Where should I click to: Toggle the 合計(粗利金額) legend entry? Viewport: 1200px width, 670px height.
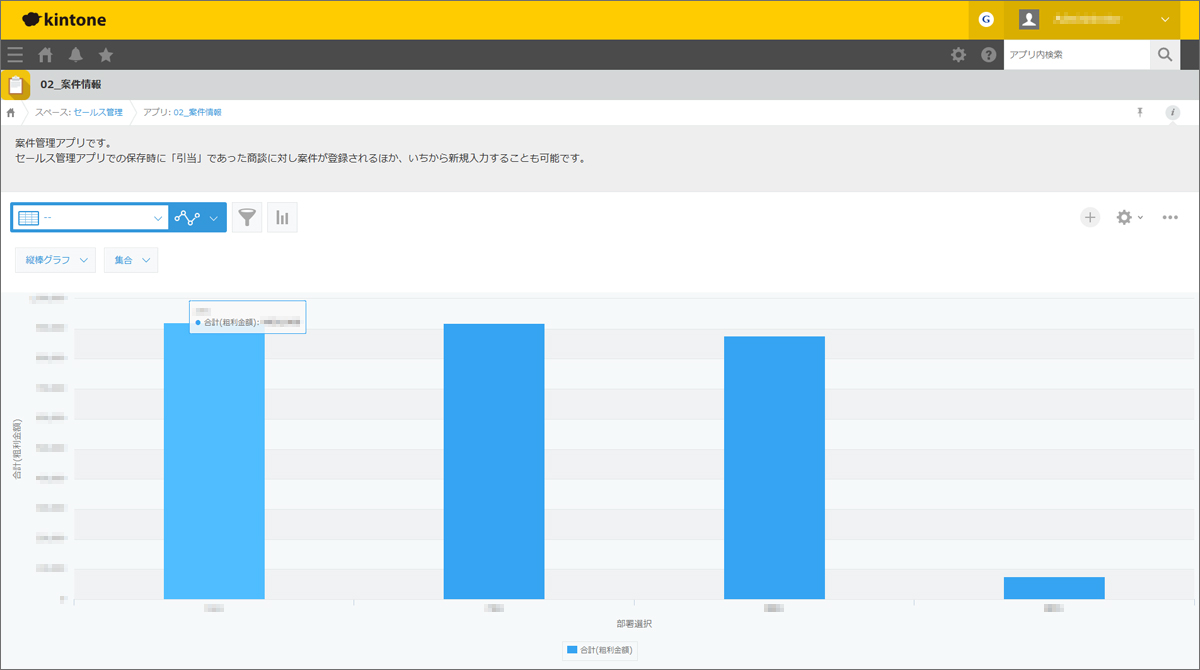tap(600, 649)
